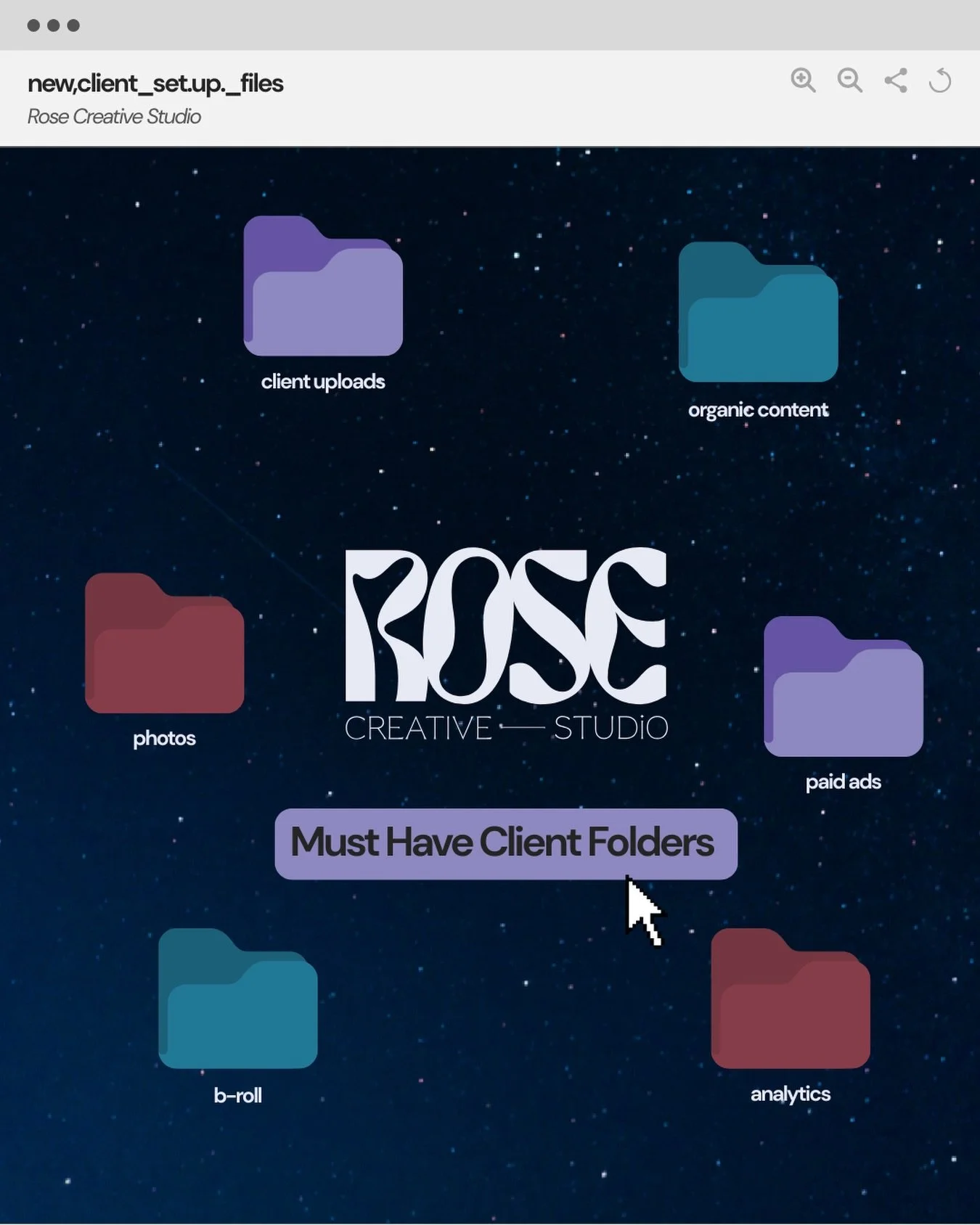Click the Rose Creative Studio subtitle
This screenshot has height=1225, width=980.
(x=114, y=117)
